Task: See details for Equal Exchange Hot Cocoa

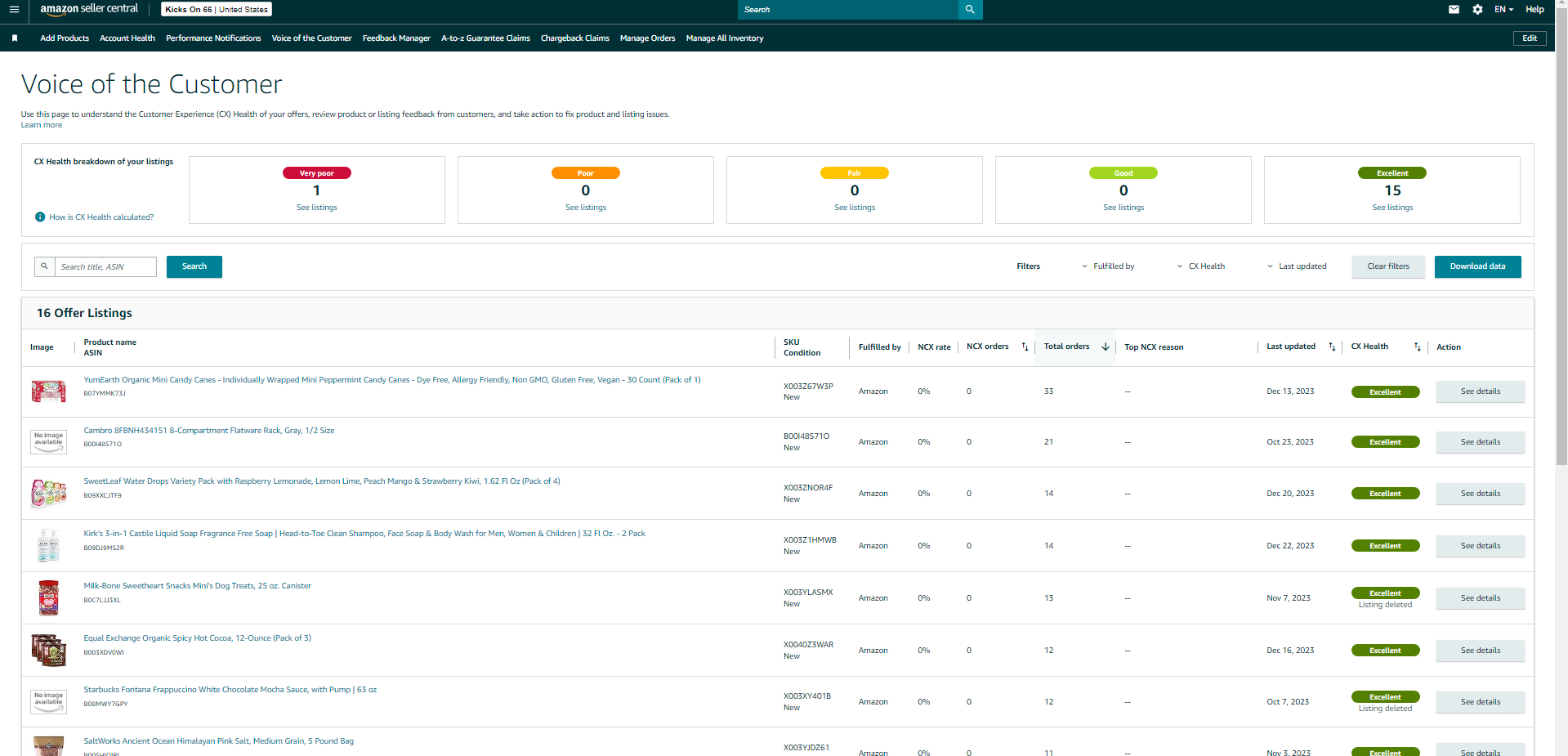Action: tap(1480, 651)
